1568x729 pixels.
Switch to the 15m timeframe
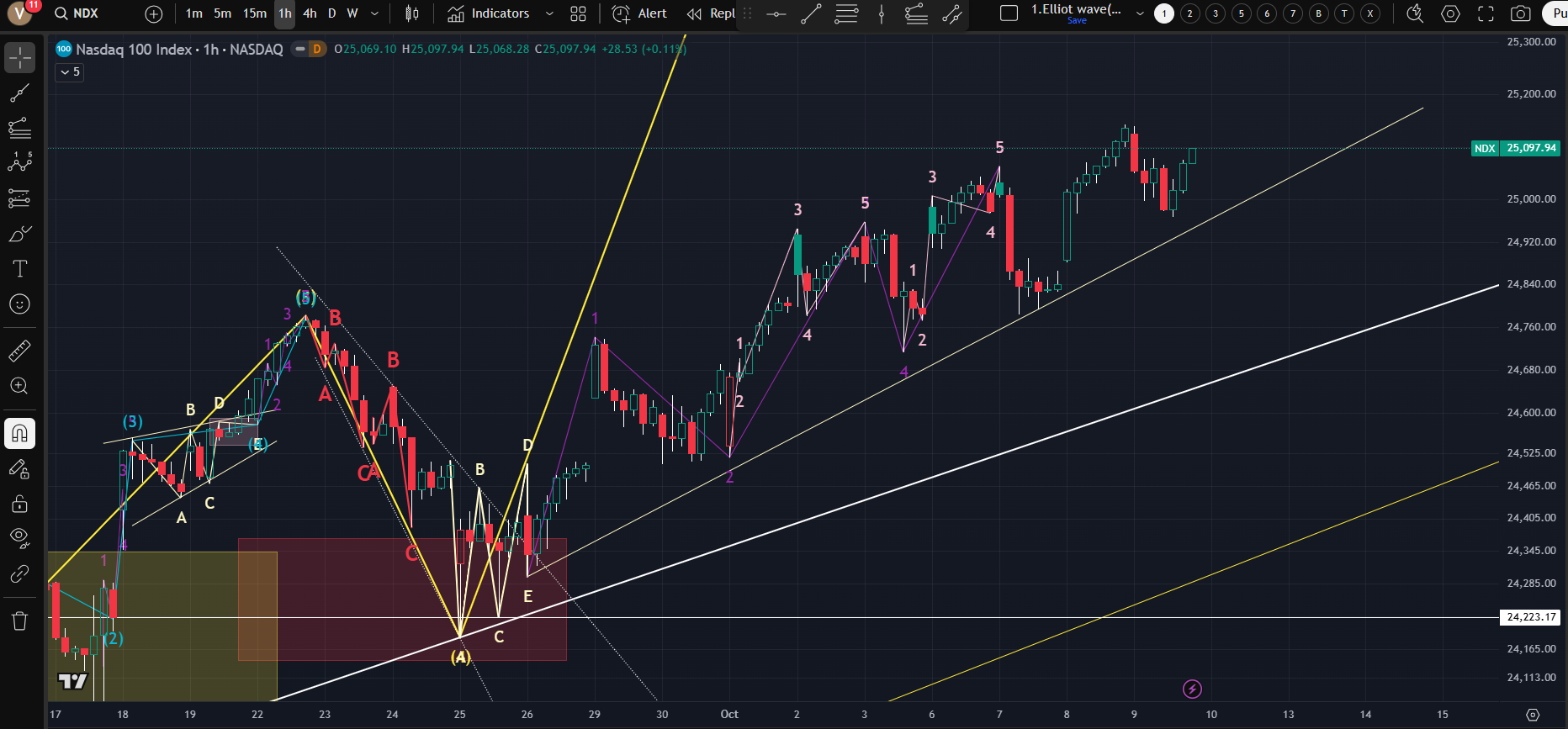click(254, 13)
